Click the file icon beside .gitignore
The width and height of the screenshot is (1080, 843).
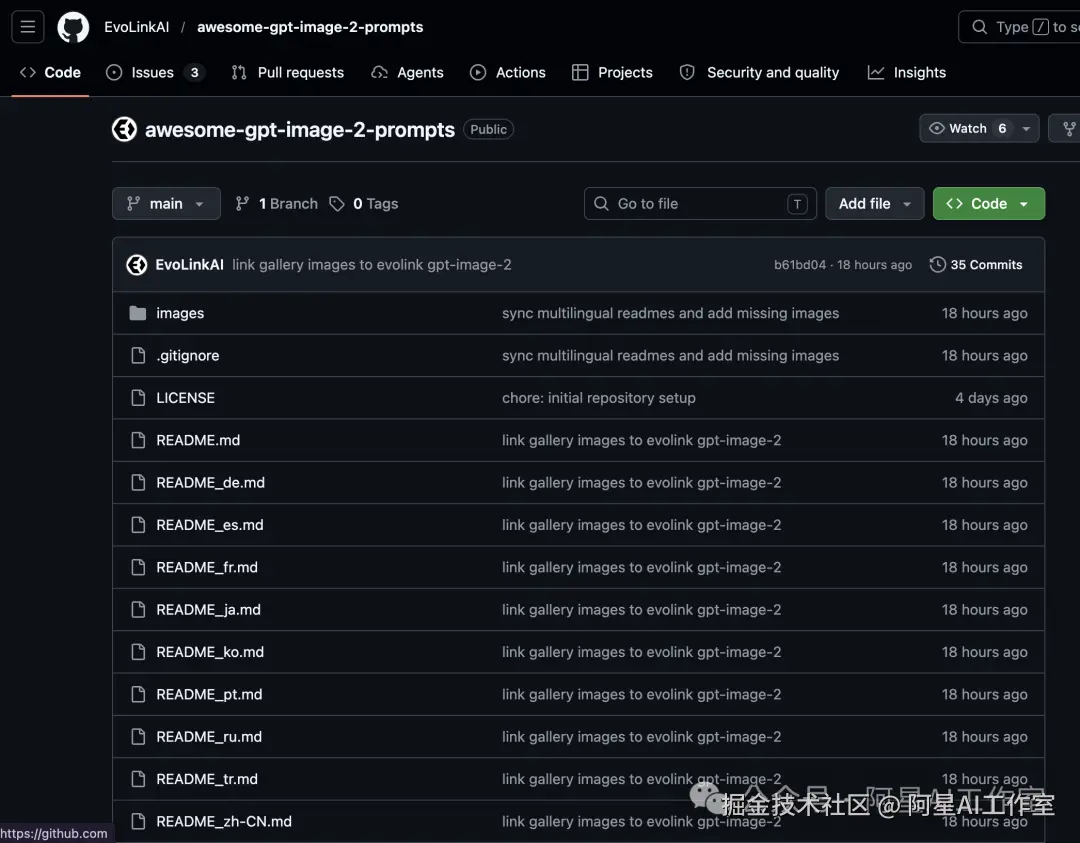pyautogui.click(x=138, y=355)
